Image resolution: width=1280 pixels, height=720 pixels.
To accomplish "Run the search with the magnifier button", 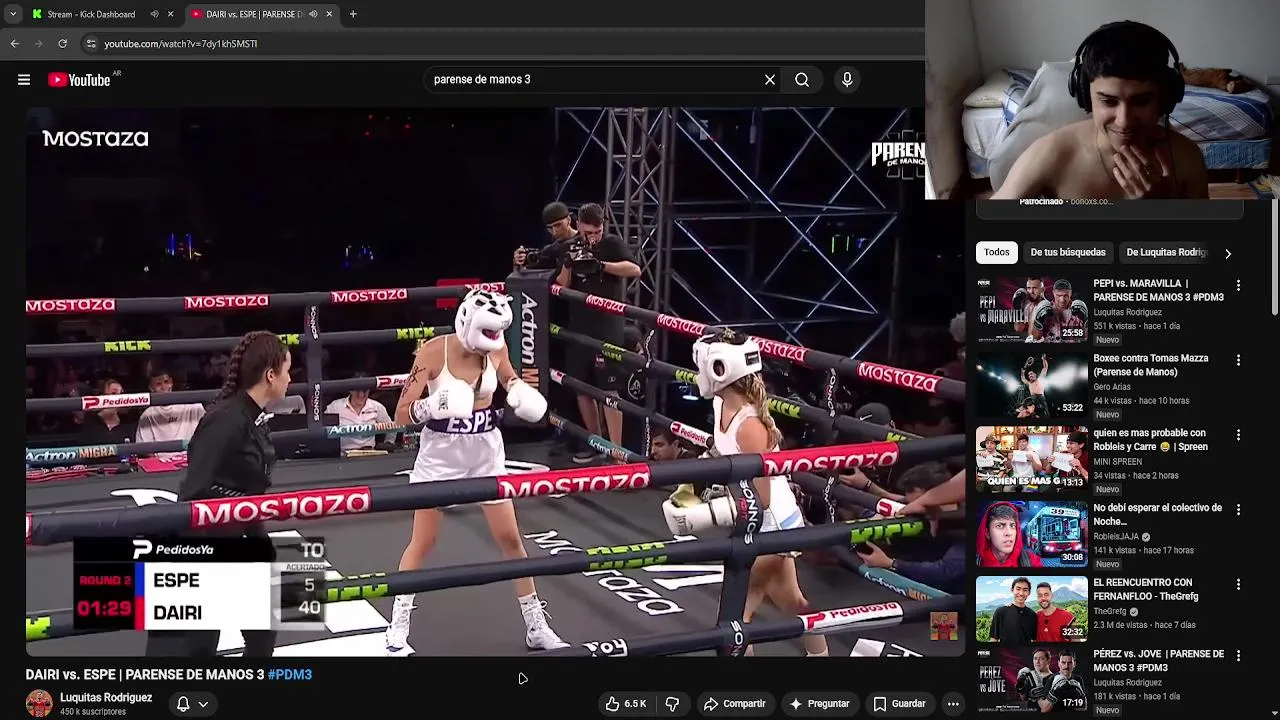I will (x=802, y=80).
